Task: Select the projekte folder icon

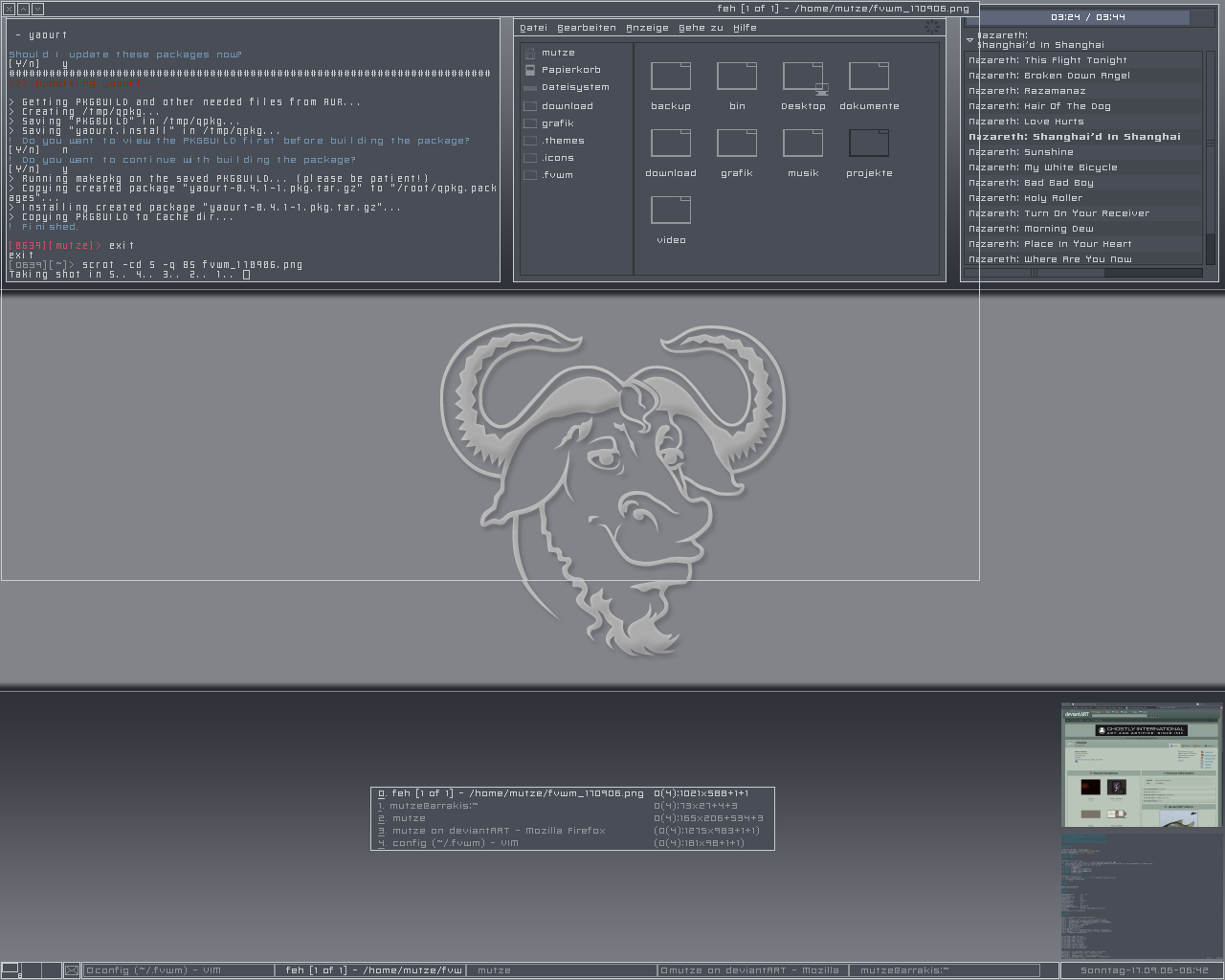Action: click(869, 144)
